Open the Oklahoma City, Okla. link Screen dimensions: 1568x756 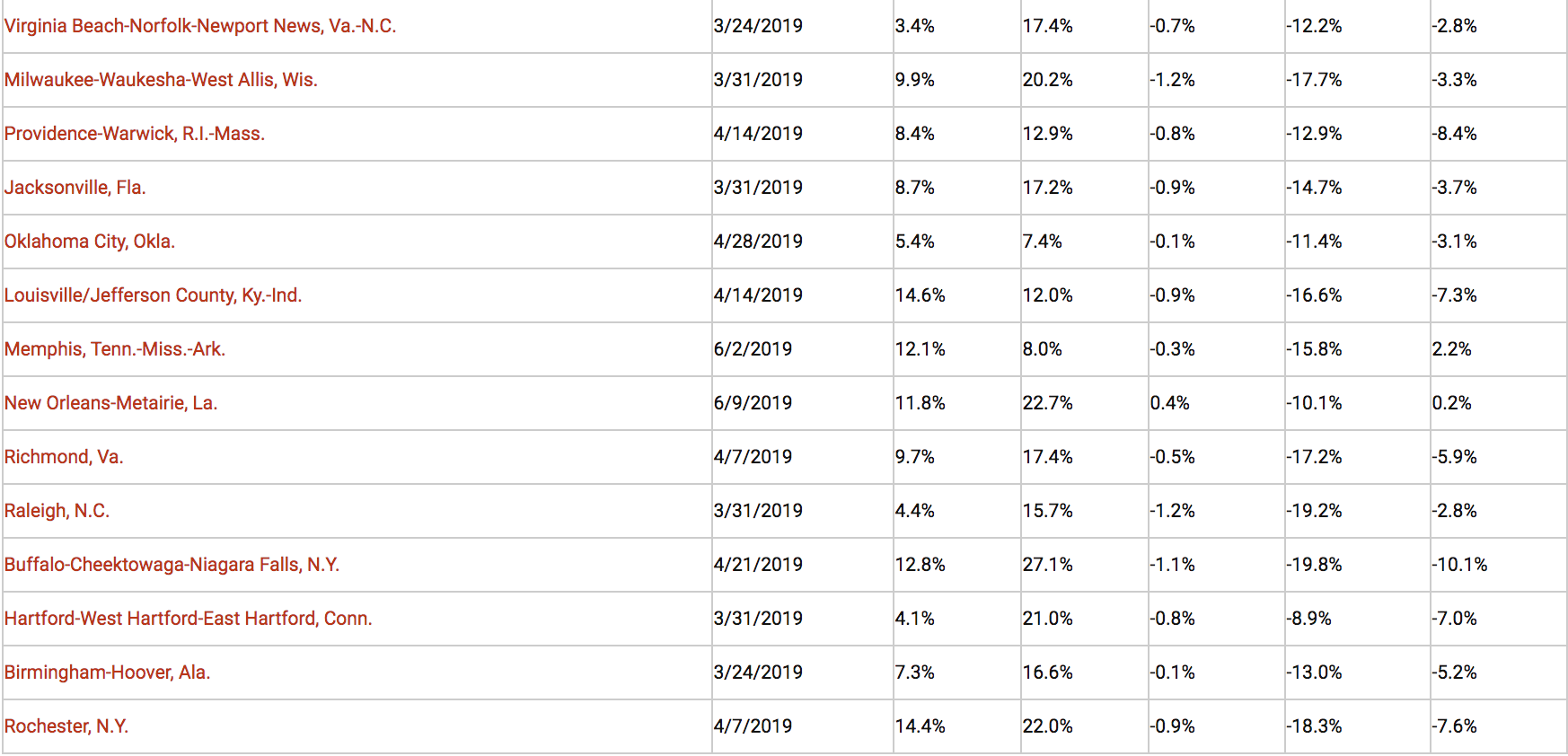90,242
